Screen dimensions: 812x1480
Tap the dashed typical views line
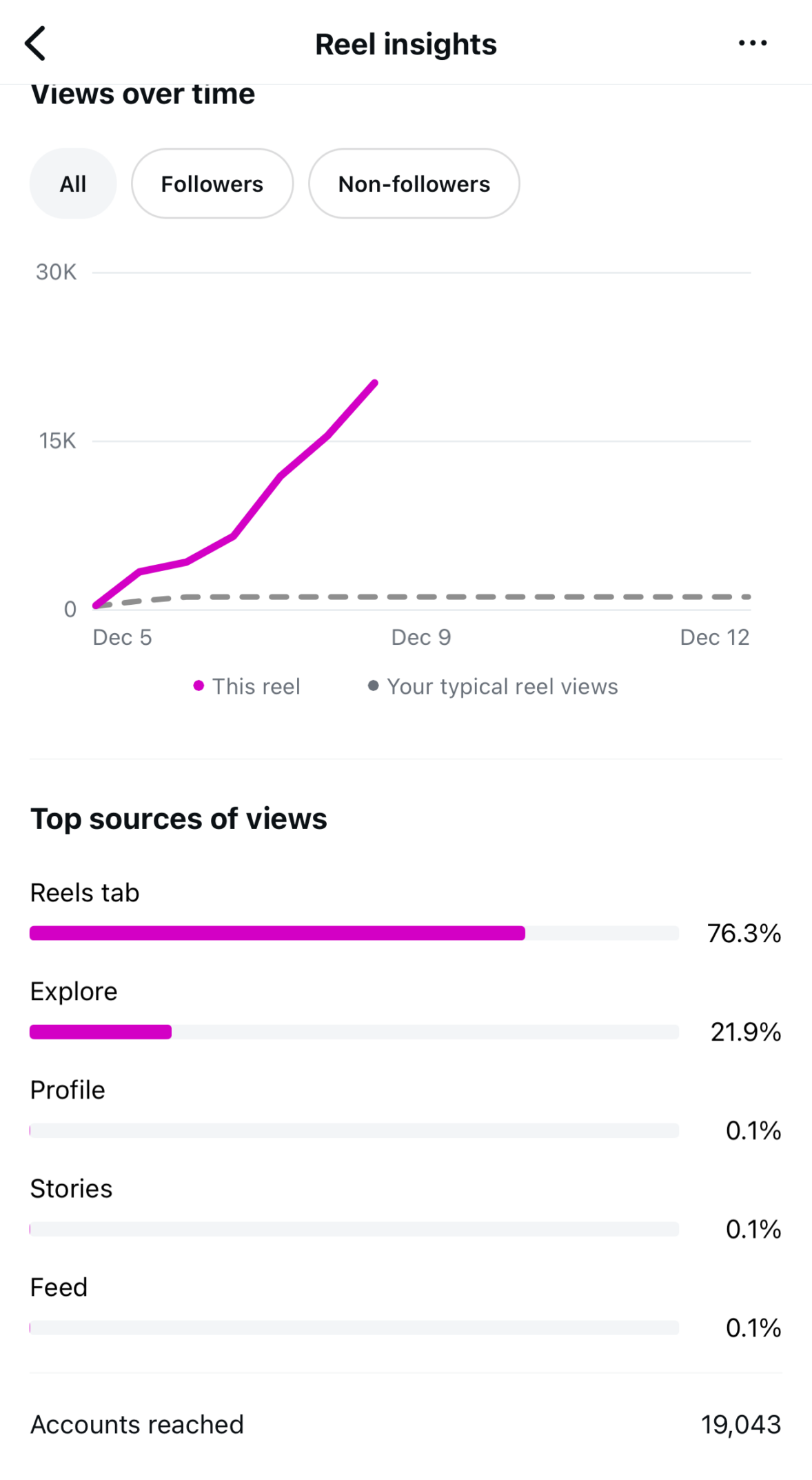point(483,597)
